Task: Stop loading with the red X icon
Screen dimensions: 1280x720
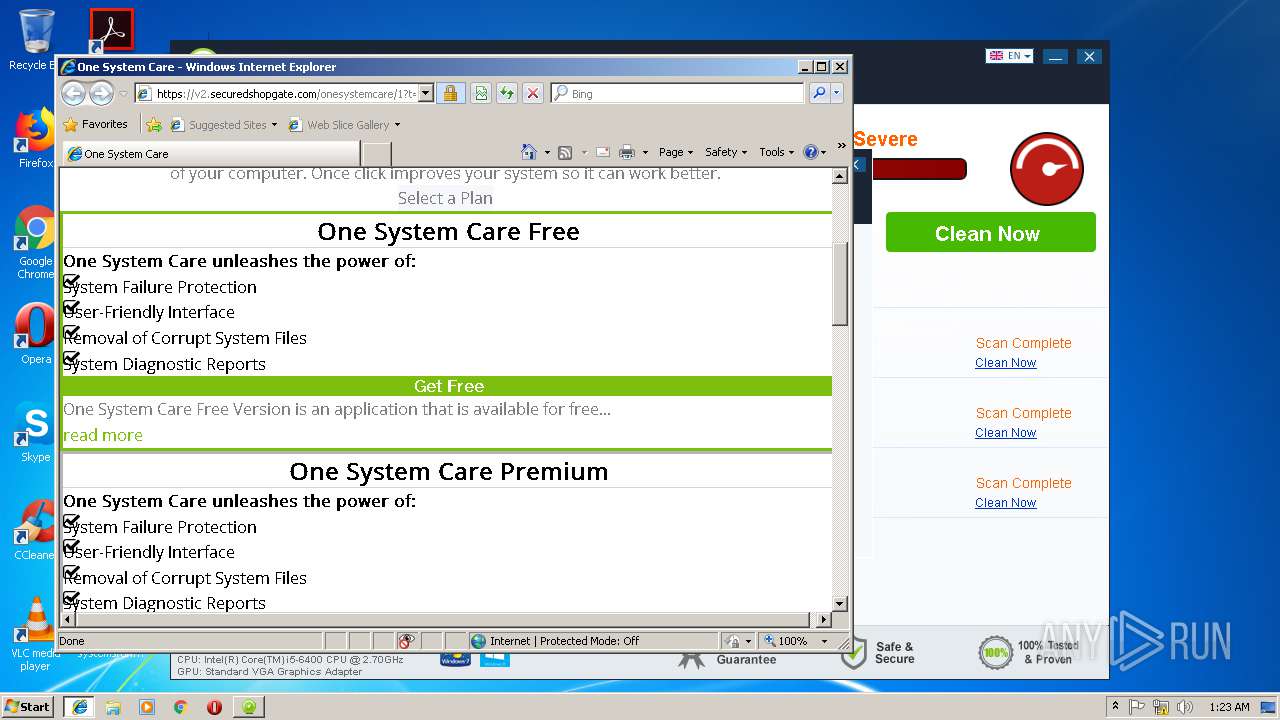Action: click(533, 93)
